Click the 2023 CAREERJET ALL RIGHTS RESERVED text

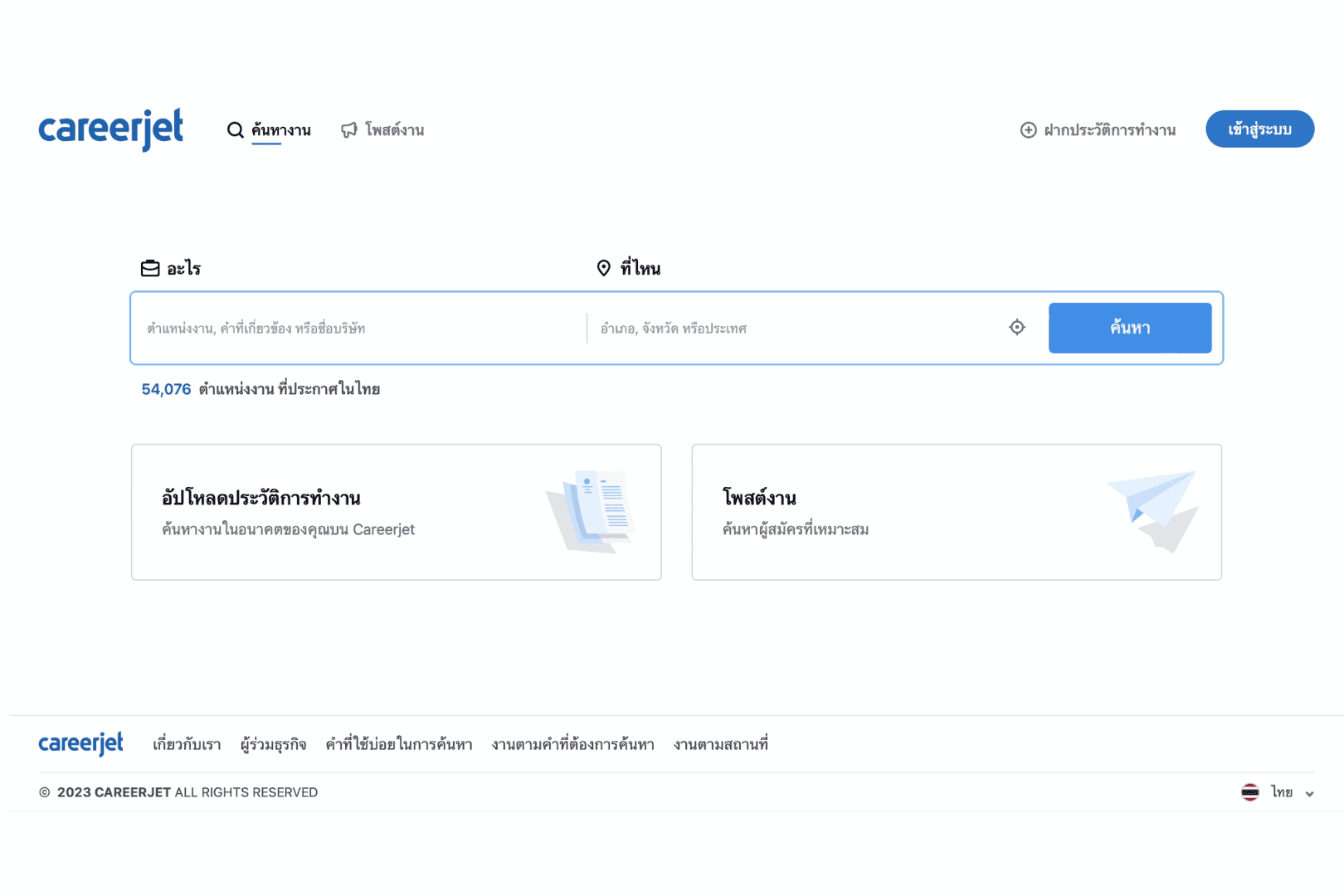click(187, 792)
